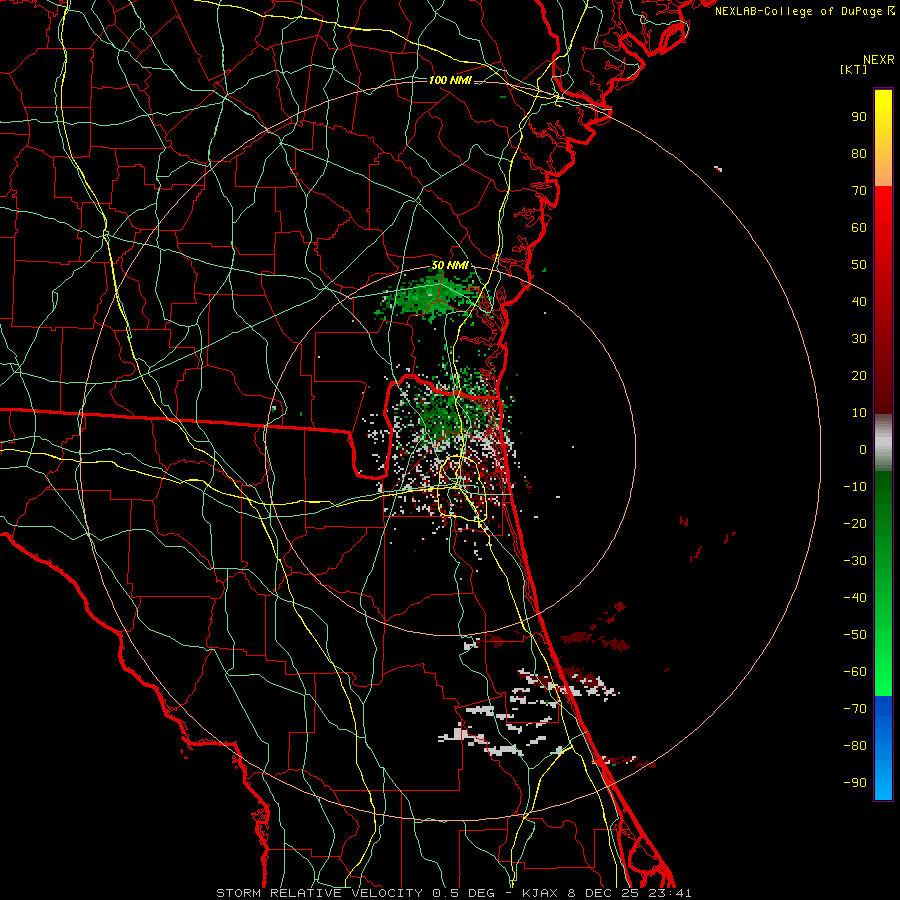
Task: Click the -50 value on velocity scale
Action: click(x=855, y=635)
